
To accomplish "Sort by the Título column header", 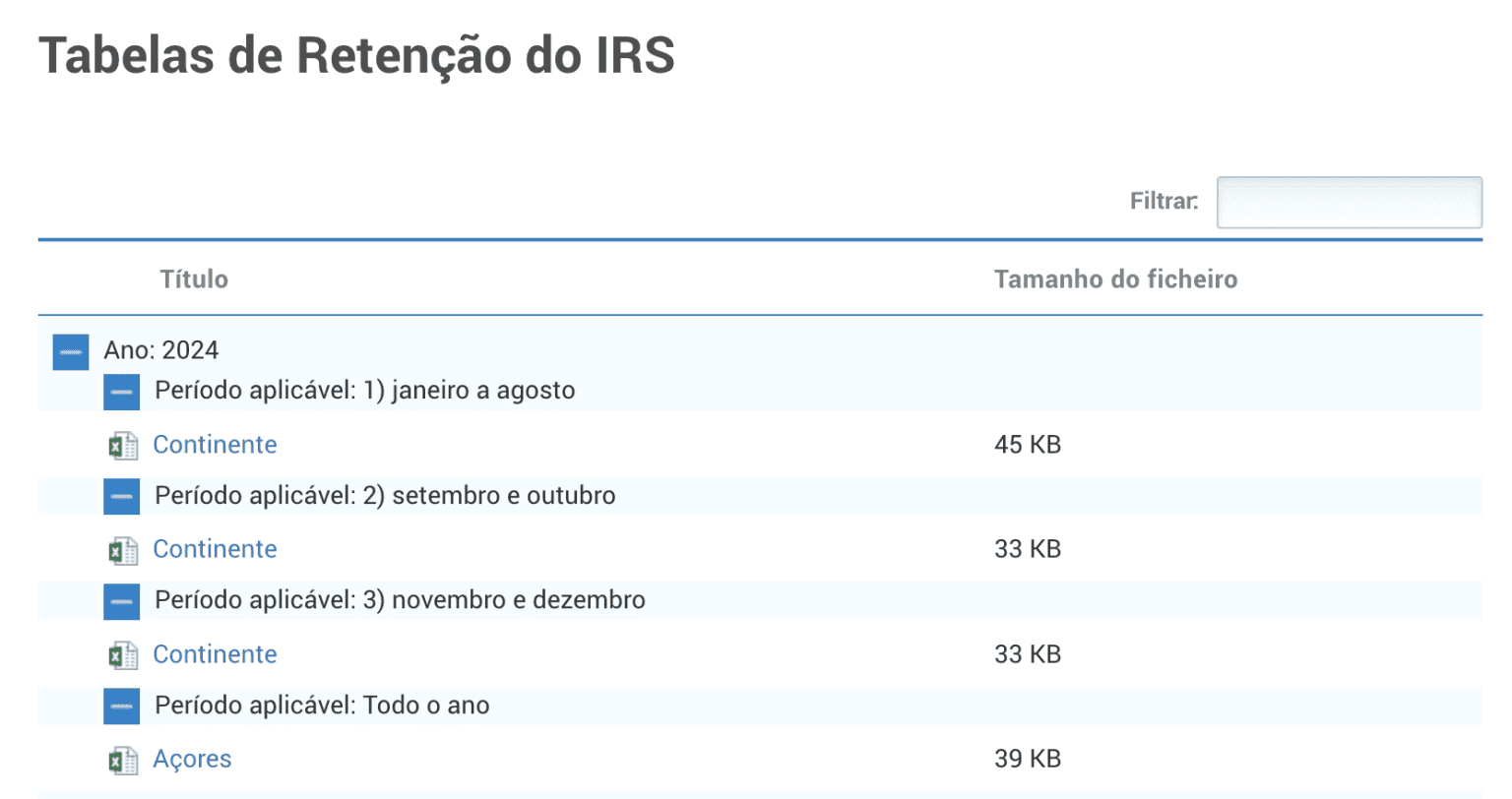I will pyautogui.click(x=194, y=279).
